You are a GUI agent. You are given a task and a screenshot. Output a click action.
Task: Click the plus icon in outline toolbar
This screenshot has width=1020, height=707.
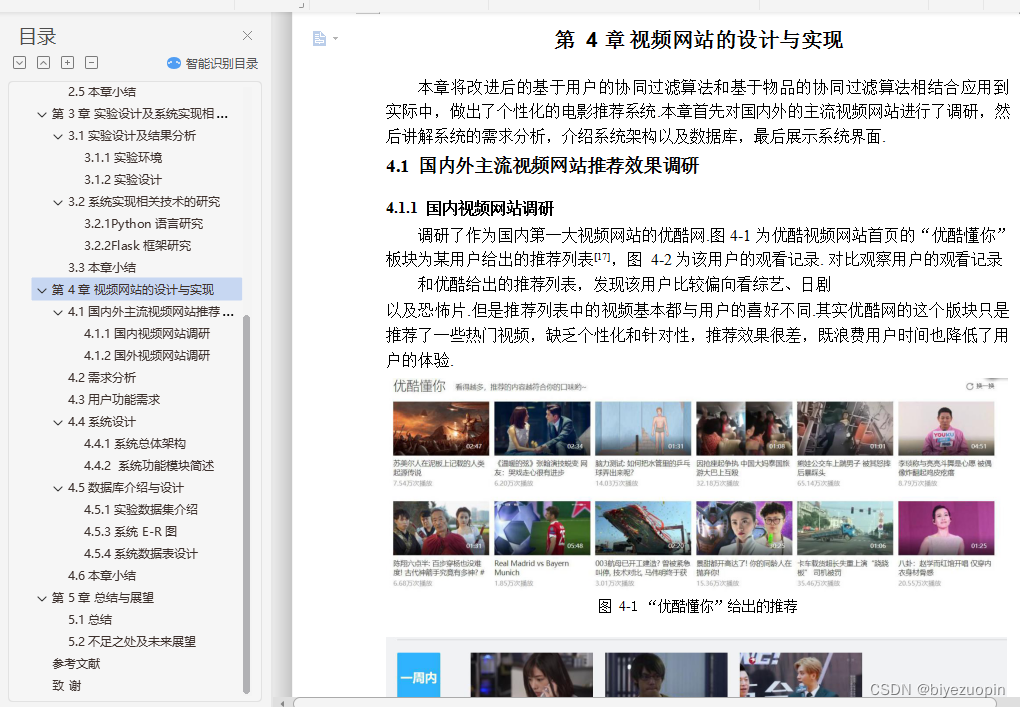[x=68, y=62]
